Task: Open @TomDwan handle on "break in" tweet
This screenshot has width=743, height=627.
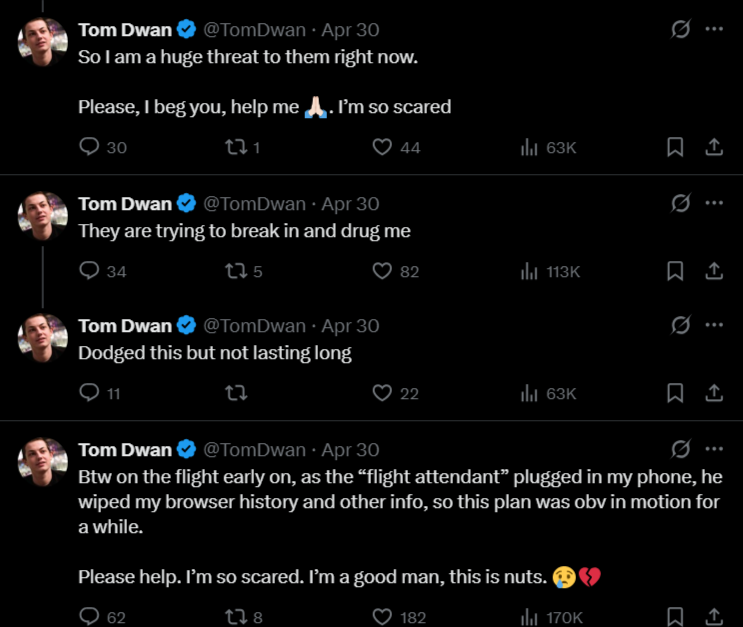Action: tap(255, 204)
